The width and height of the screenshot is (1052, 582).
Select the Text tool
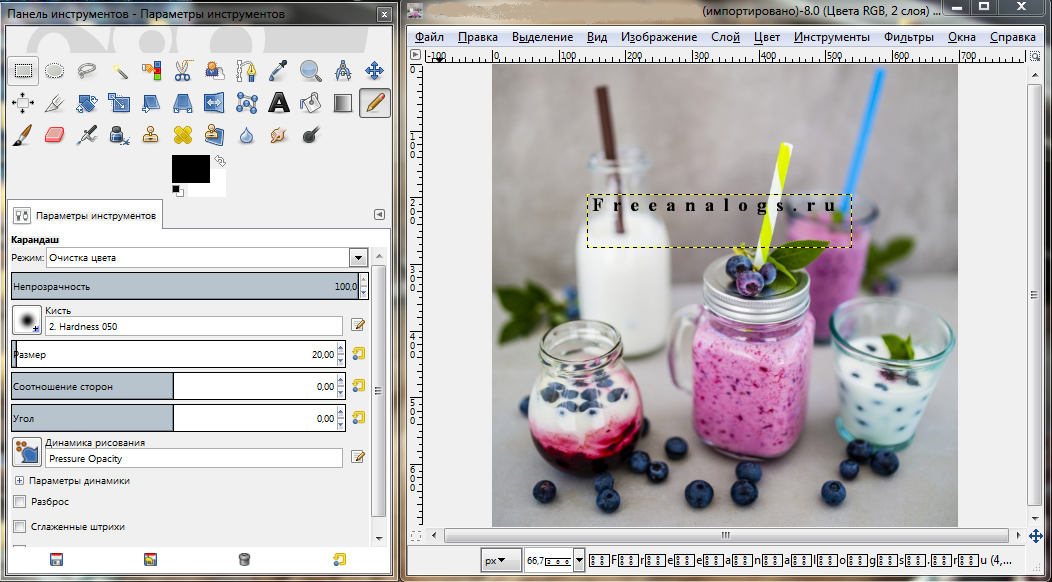[279, 102]
